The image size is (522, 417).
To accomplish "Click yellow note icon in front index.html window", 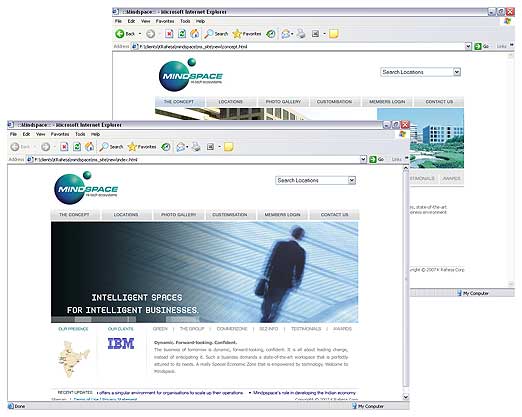I will pos(229,147).
